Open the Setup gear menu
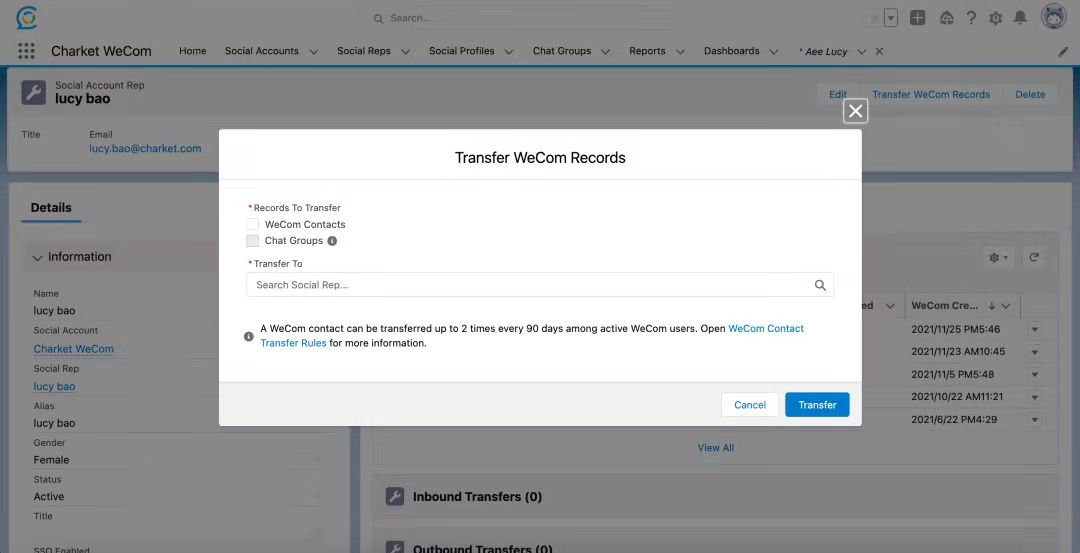 [x=995, y=18]
